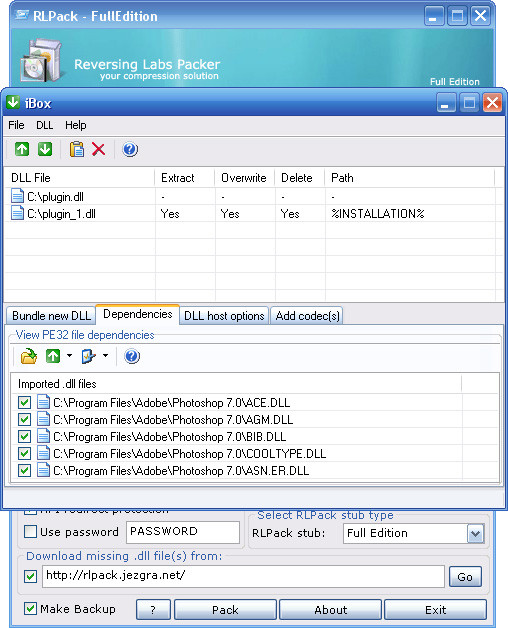This screenshot has width=508, height=628.
Task: Expand the RLPack stub combo box
Action: 476,533
